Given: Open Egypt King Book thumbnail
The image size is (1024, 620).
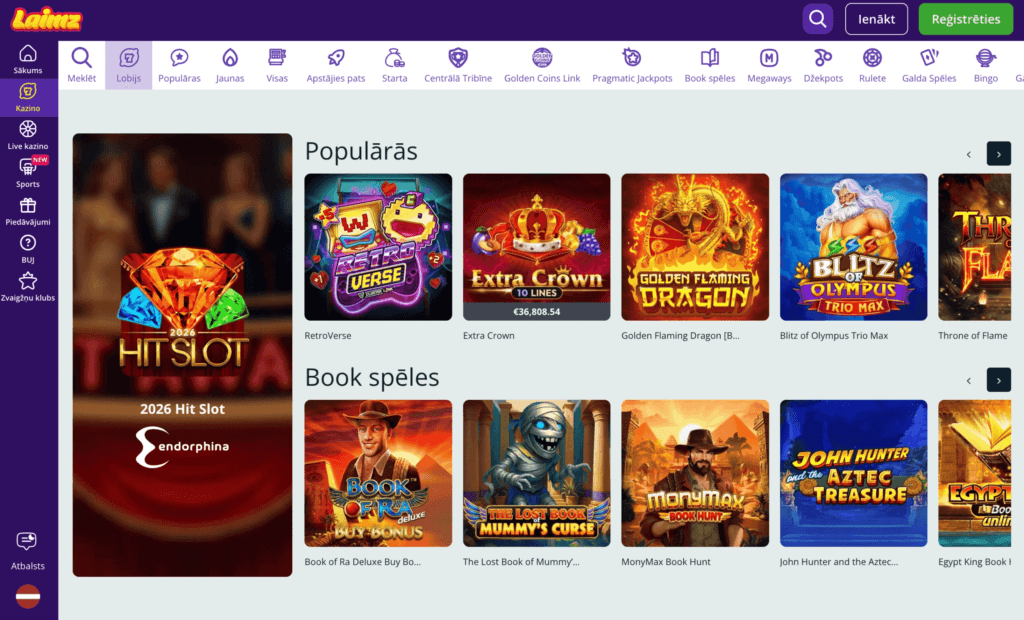Looking at the screenshot, I should [974, 473].
